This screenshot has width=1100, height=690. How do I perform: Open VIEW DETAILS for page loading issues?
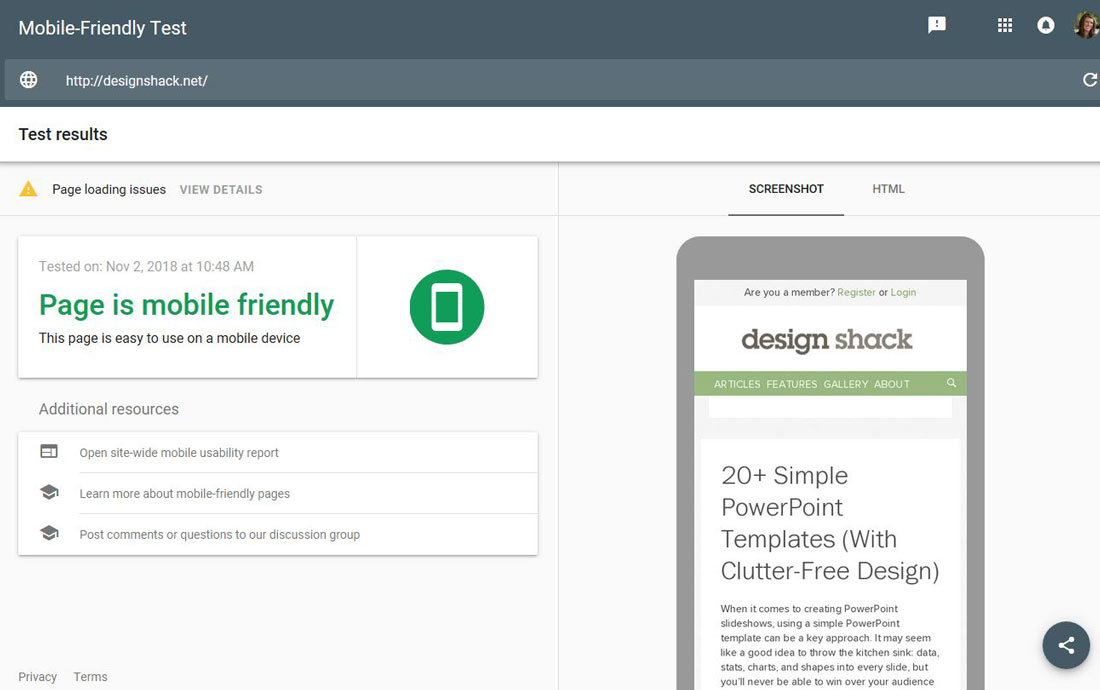pyautogui.click(x=220, y=189)
